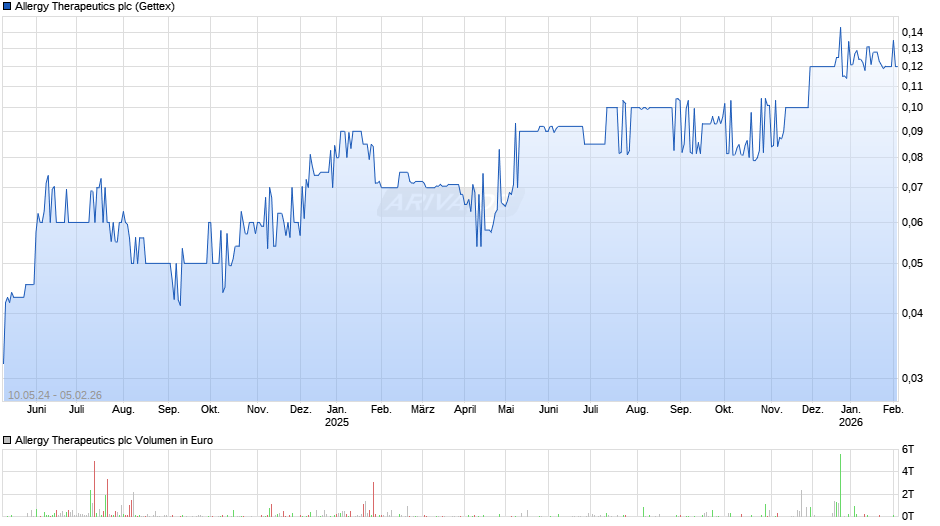Select the 0,14 price axis label
940x526 pixels.
[912, 32]
